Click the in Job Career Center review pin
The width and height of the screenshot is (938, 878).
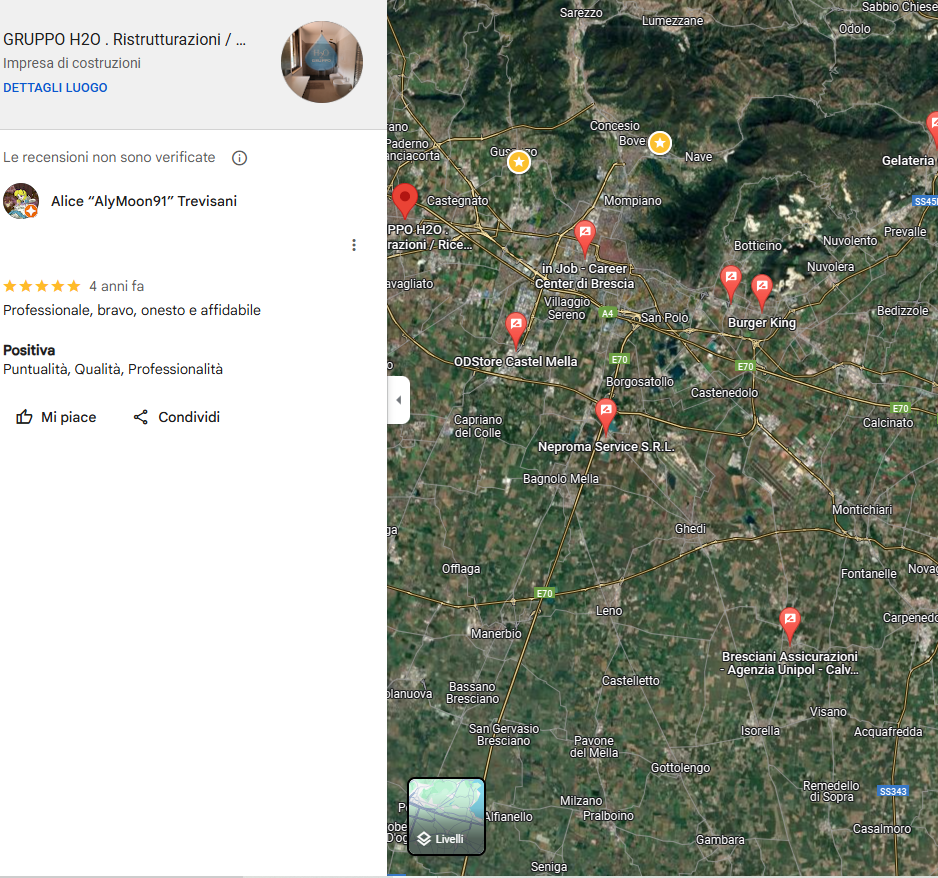pyautogui.click(x=585, y=237)
